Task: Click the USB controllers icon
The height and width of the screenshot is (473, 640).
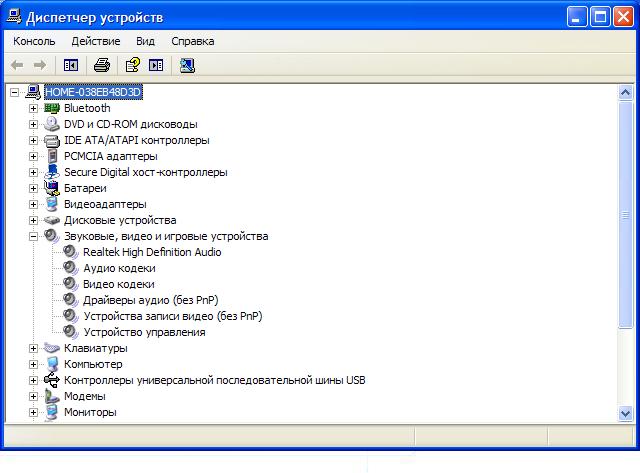Action: point(52,380)
